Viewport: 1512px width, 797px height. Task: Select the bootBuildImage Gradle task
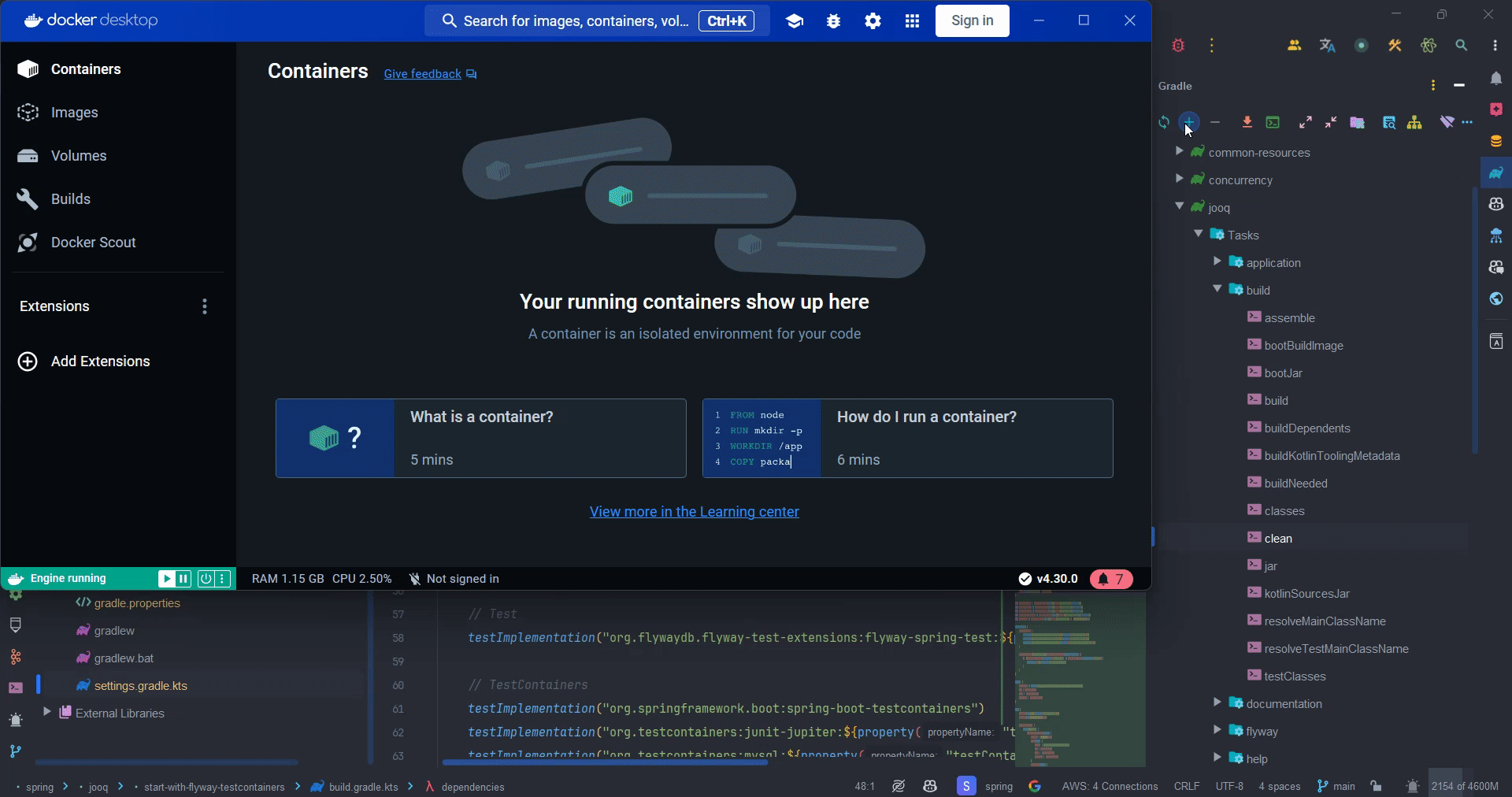[x=1303, y=346]
